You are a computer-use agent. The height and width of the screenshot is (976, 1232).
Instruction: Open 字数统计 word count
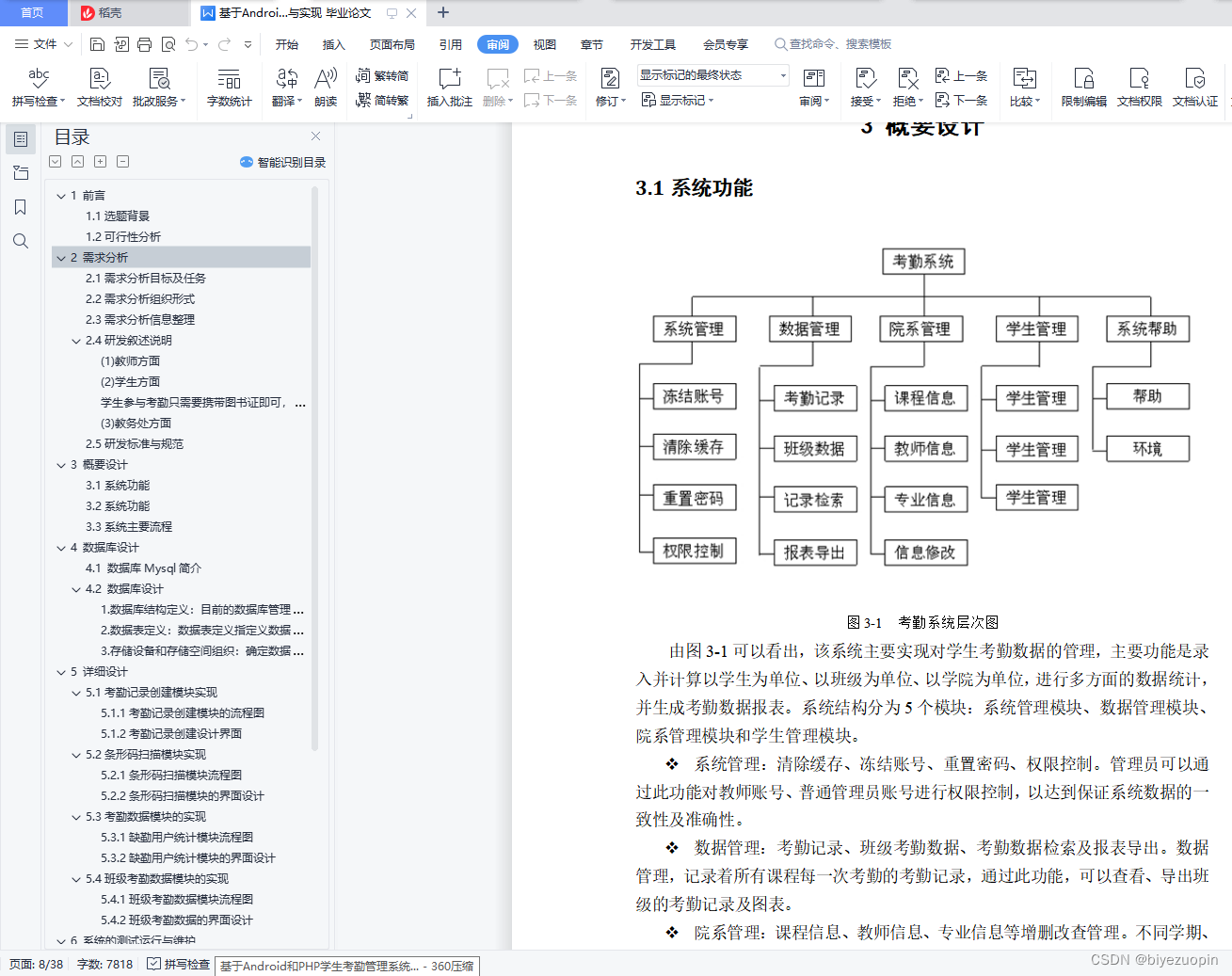point(229,87)
